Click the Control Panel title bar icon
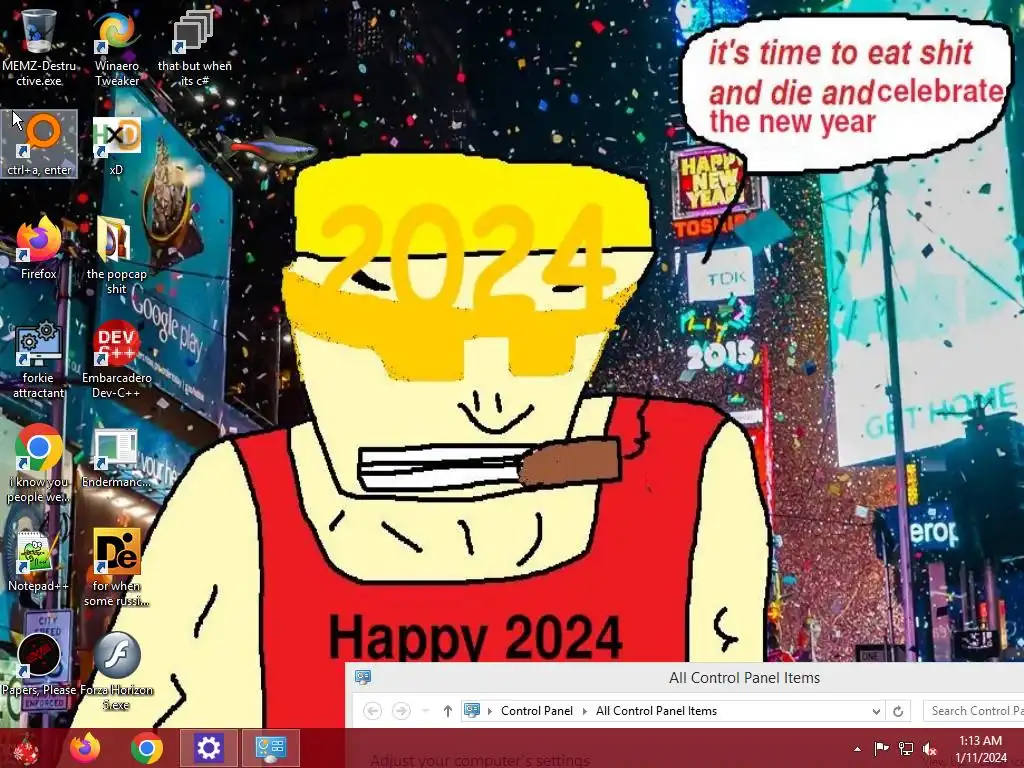The image size is (1024, 768). click(363, 677)
